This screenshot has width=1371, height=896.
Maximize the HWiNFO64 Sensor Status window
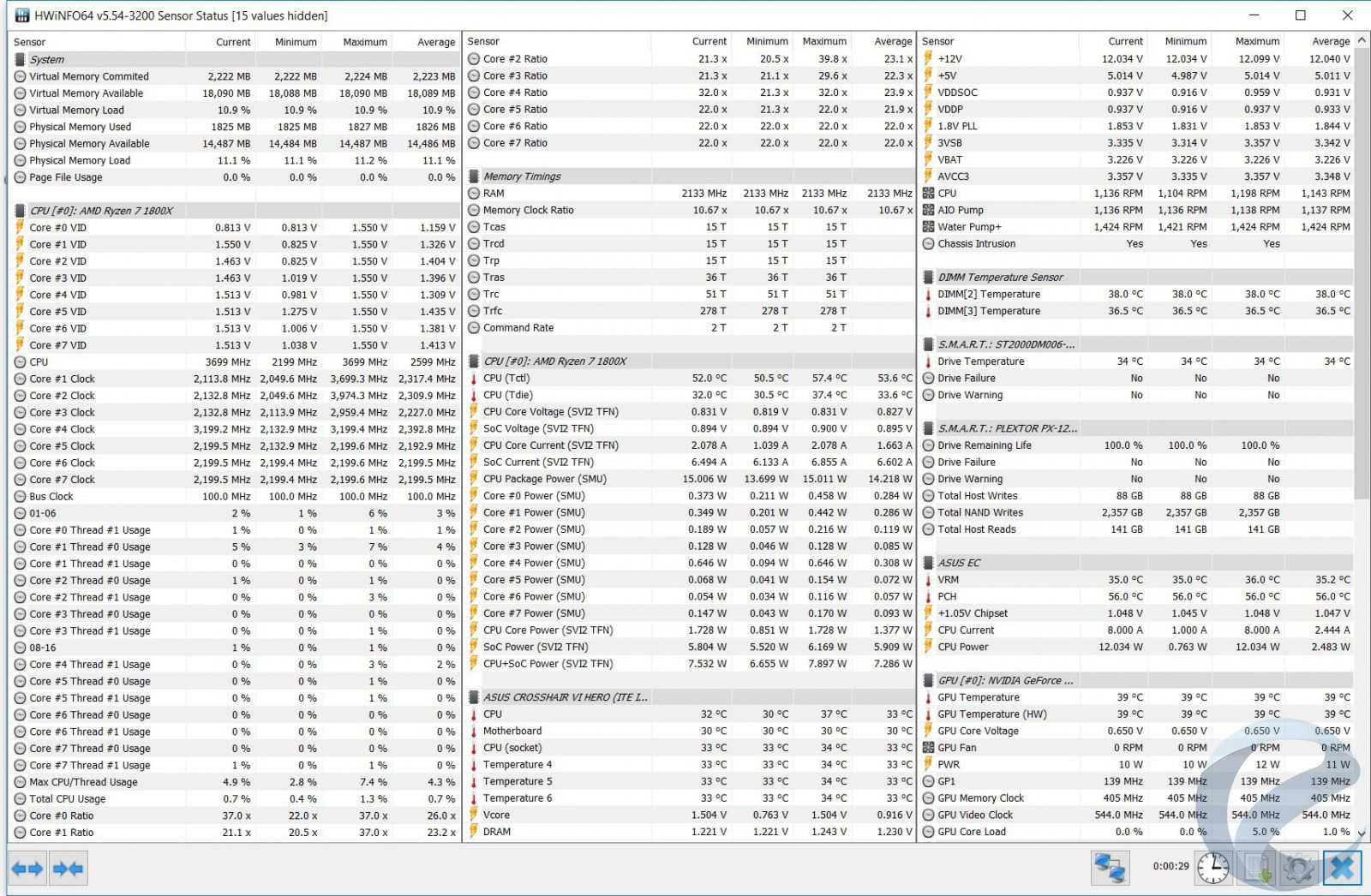click(1300, 15)
